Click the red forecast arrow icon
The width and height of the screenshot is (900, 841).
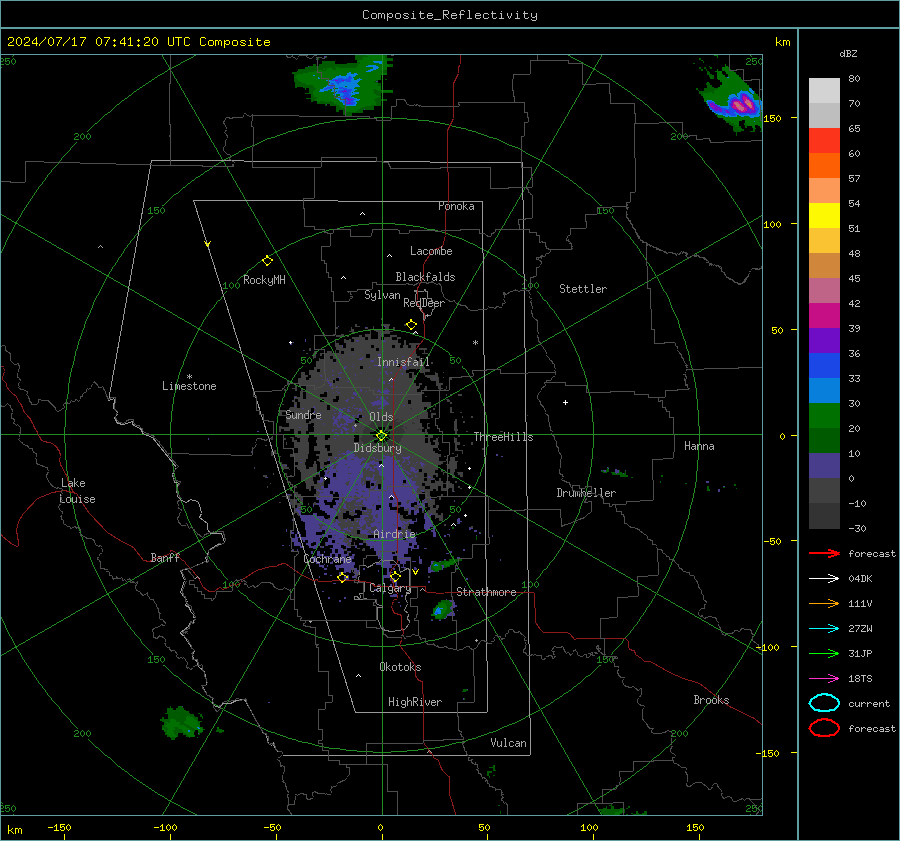(x=824, y=553)
